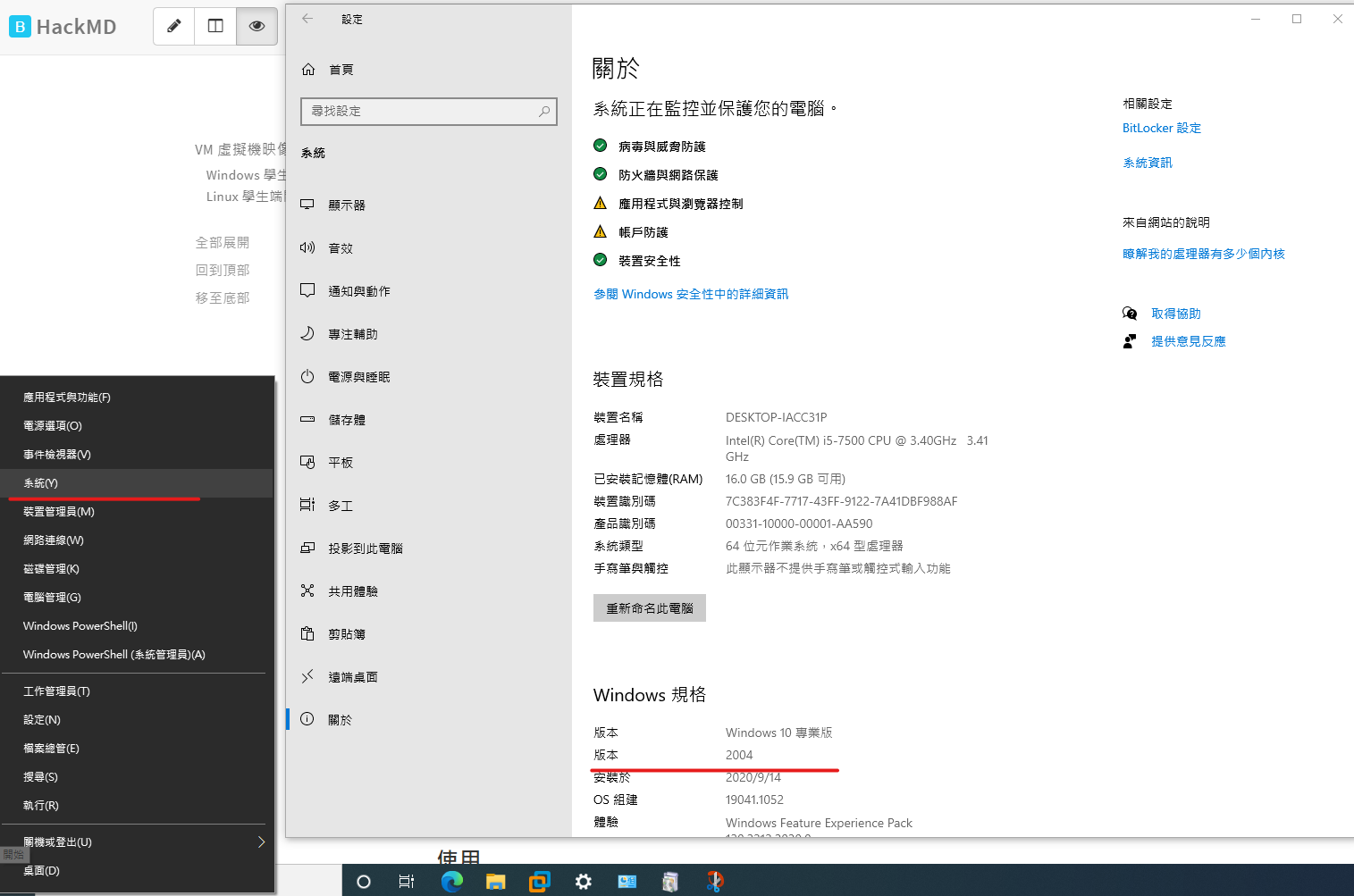Switch HackMD to edit mode with pencil icon
This screenshot has width=1354, height=896.
[x=174, y=26]
